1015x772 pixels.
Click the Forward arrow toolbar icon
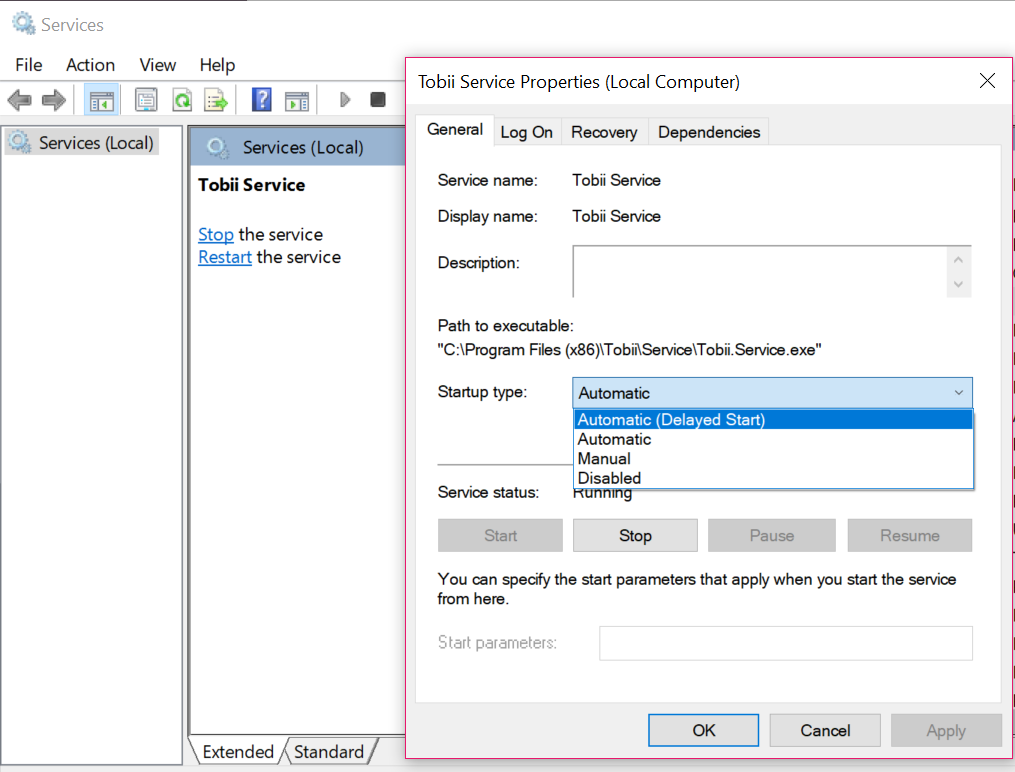[54, 100]
